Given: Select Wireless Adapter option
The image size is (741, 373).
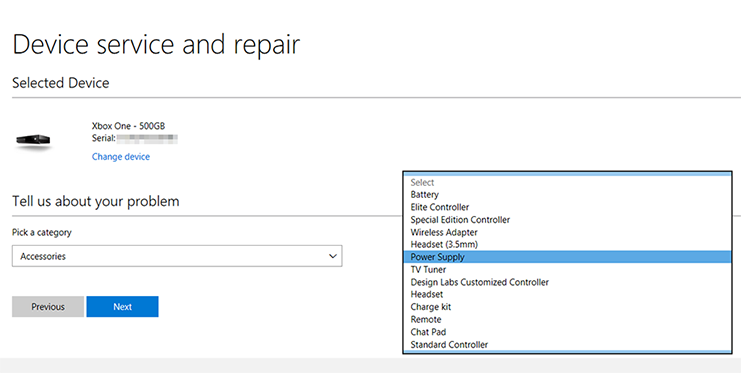Looking at the screenshot, I should pyautogui.click(x=567, y=232).
